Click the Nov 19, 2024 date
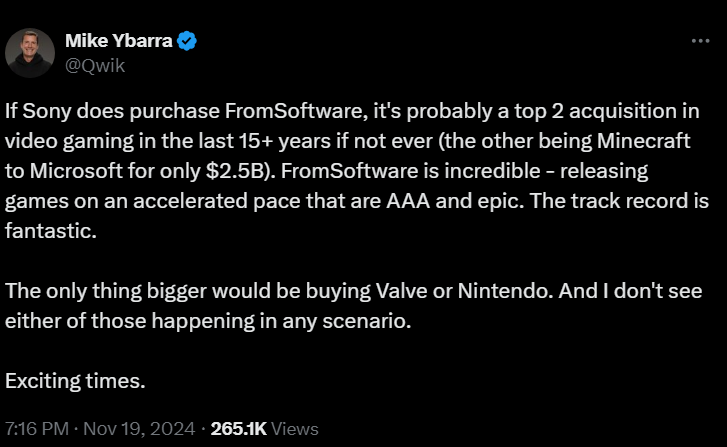The width and height of the screenshot is (727, 447). pos(138,429)
